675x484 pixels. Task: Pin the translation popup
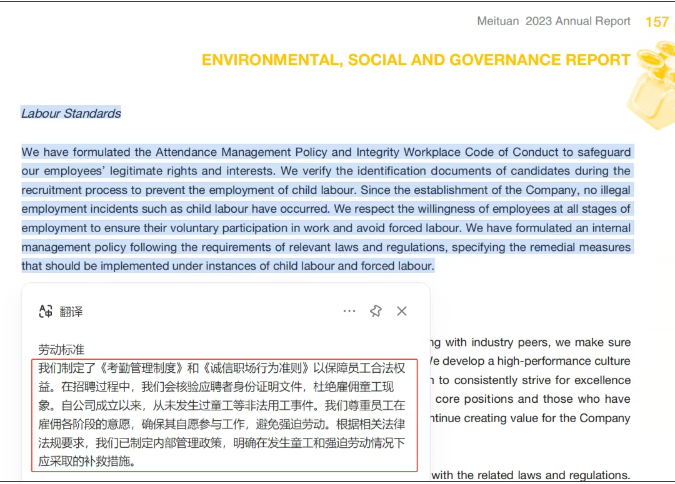(376, 311)
